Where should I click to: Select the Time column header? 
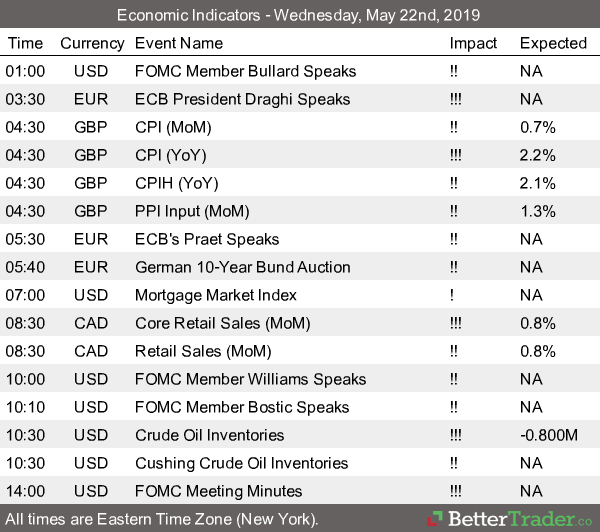click(x=25, y=43)
